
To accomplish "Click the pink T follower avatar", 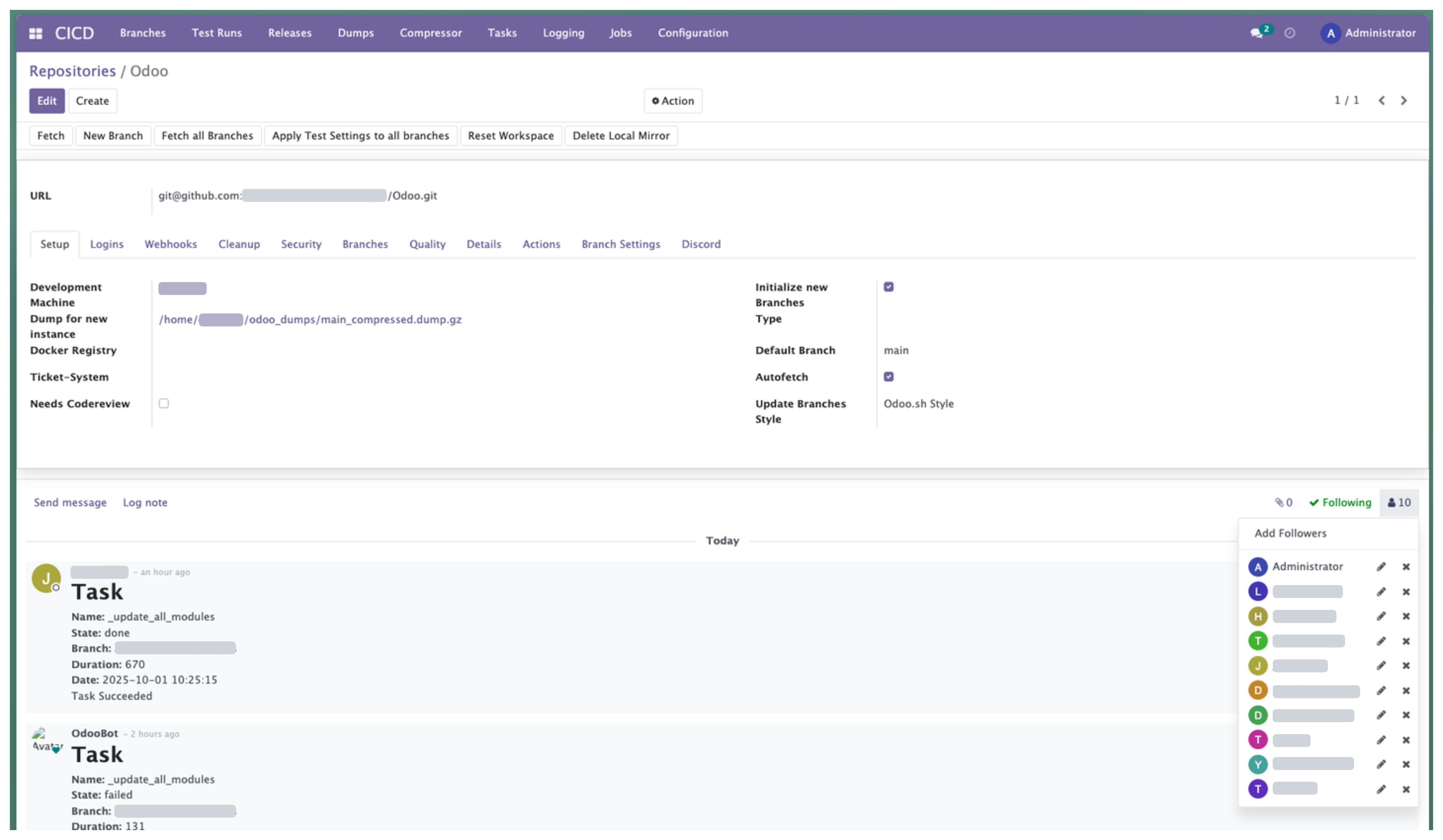I will [x=1258, y=740].
